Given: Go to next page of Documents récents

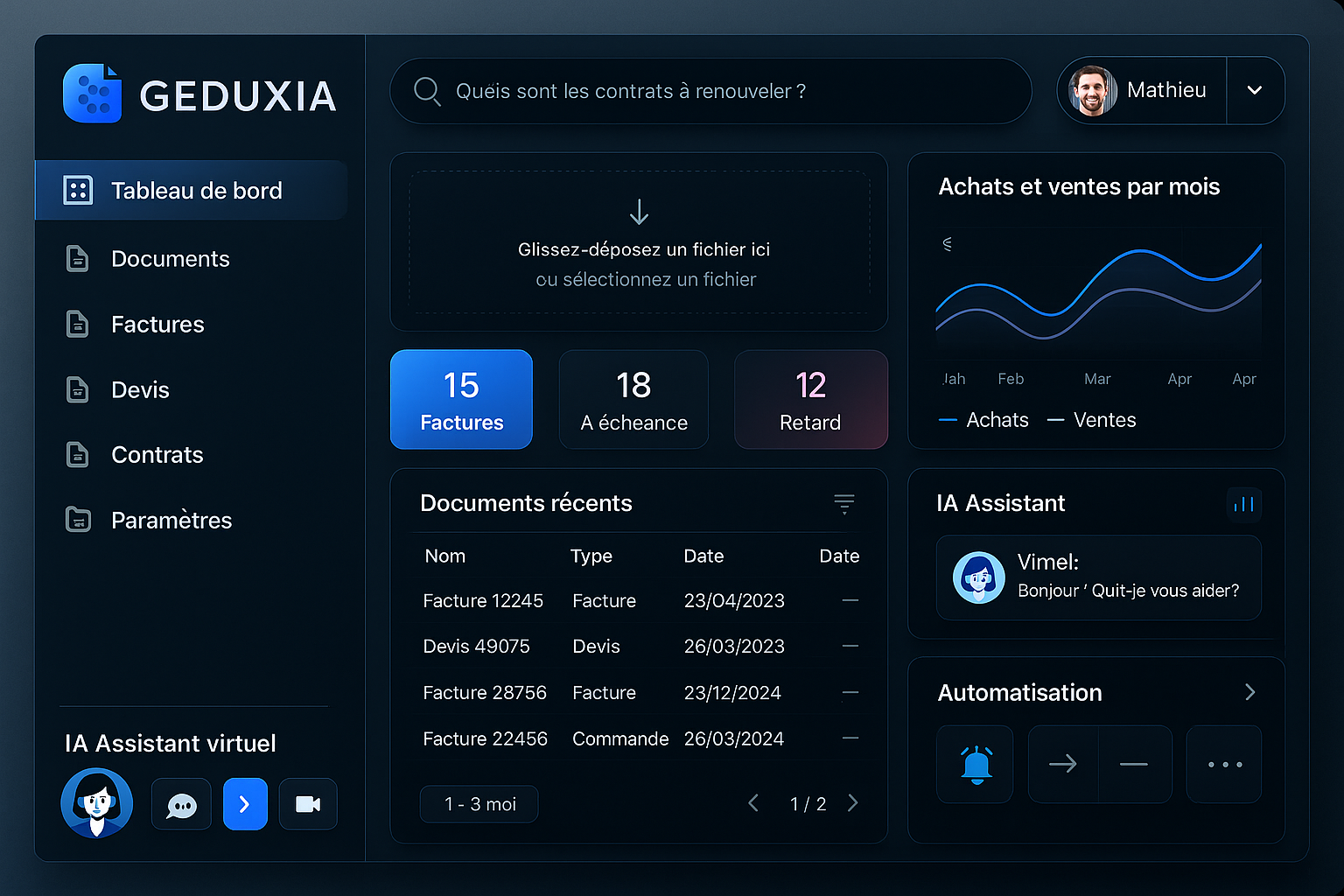Looking at the screenshot, I should coord(853,802).
